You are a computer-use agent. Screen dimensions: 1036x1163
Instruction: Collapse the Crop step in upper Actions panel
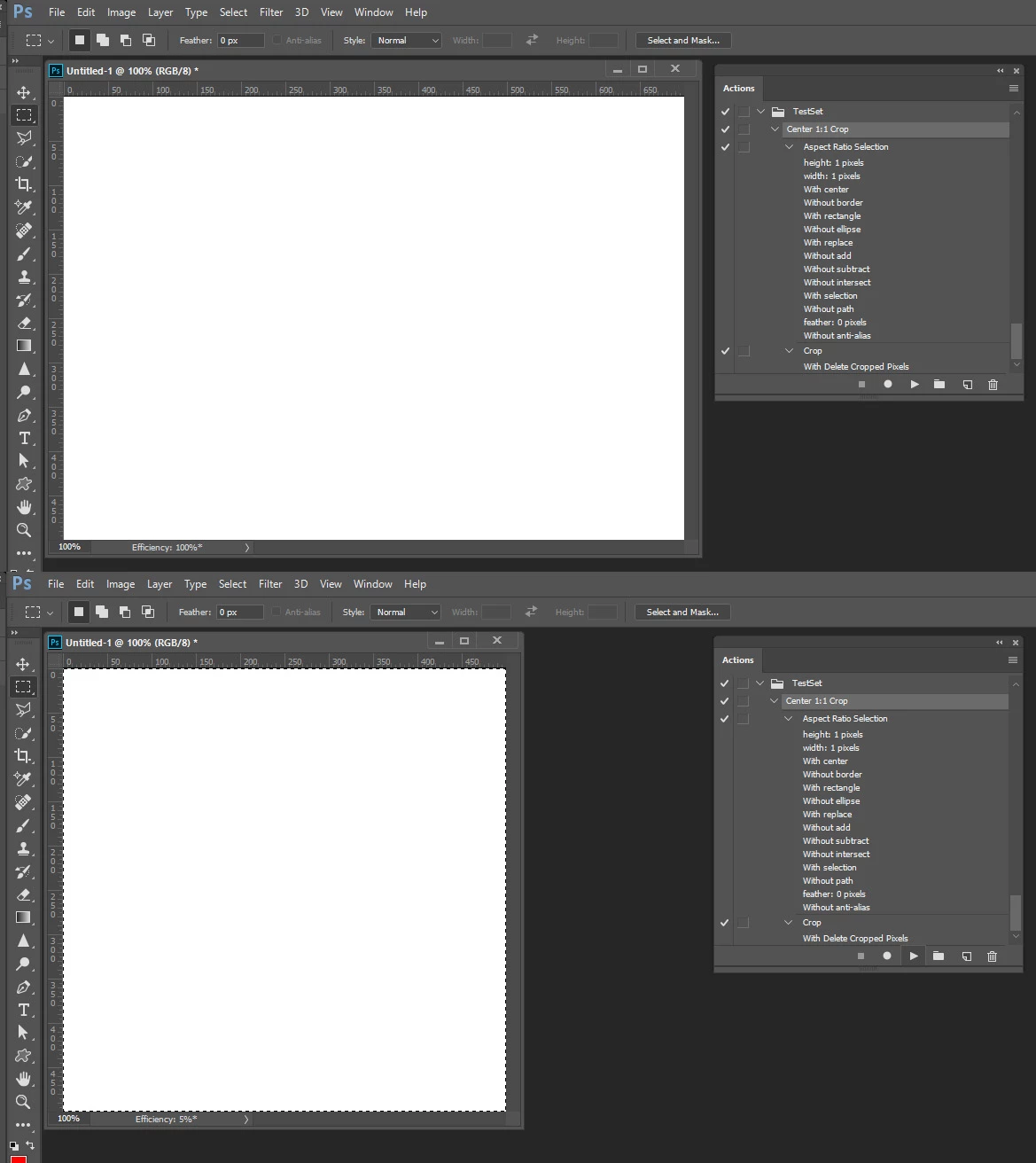(x=789, y=351)
